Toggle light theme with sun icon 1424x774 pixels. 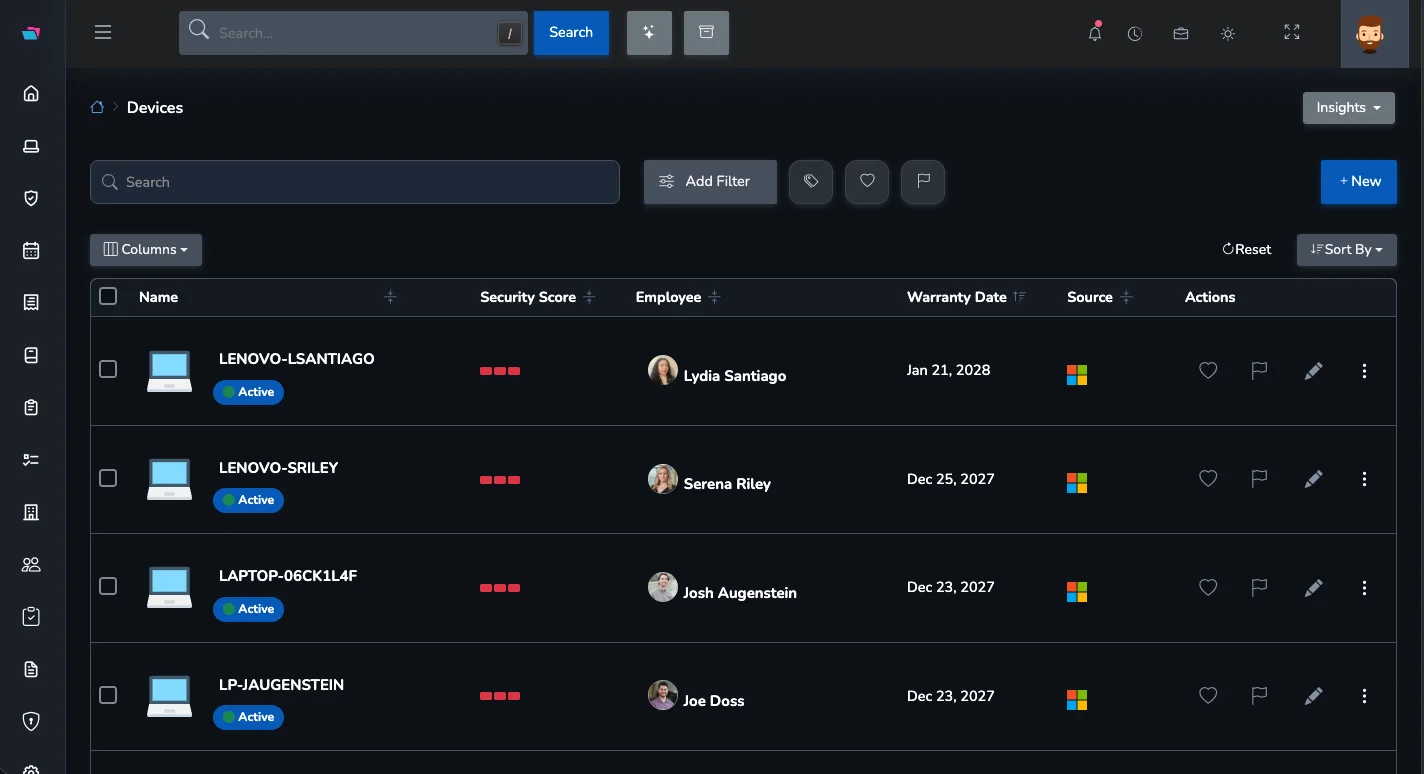click(x=1228, y=33)
